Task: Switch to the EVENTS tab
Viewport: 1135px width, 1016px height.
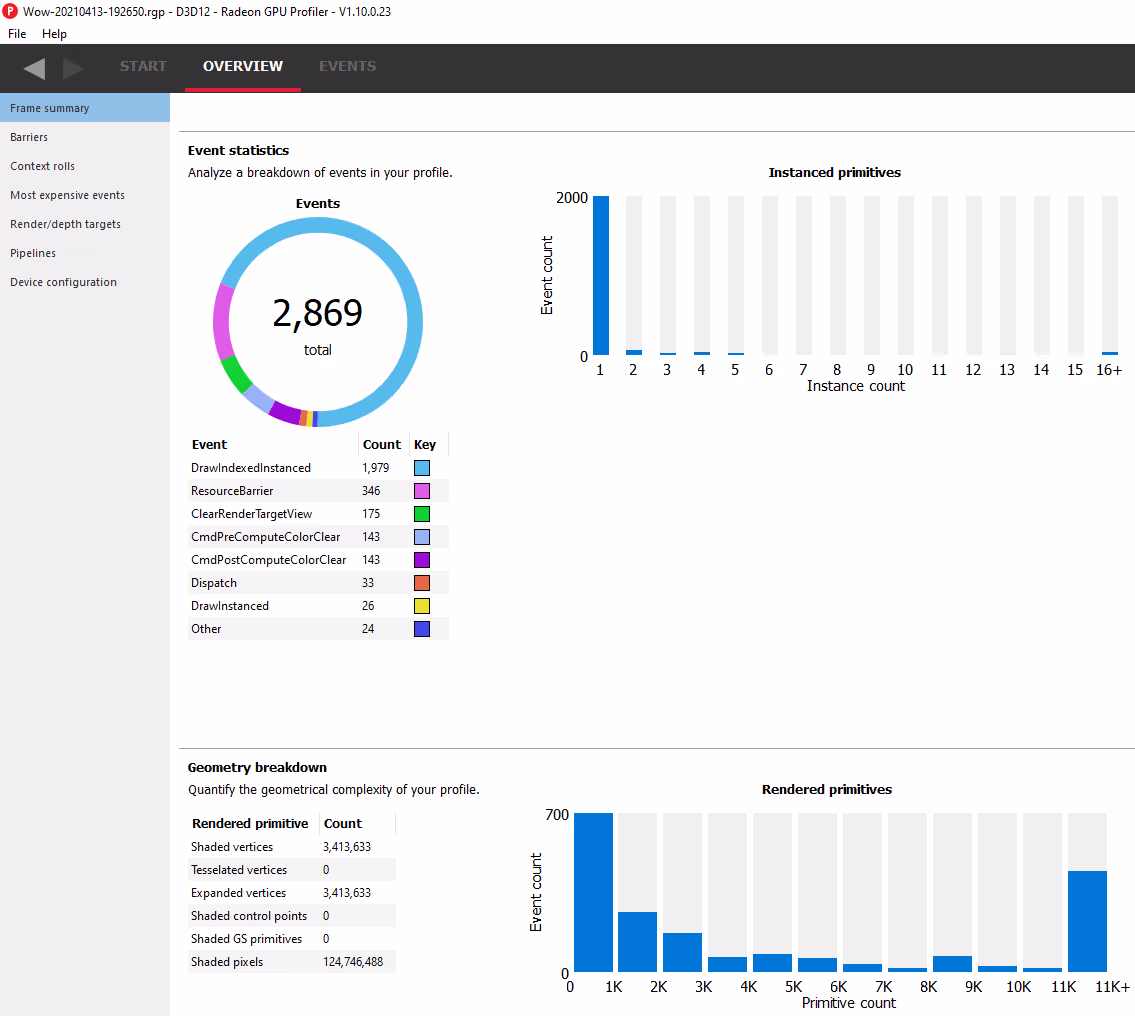Action: 347,67
